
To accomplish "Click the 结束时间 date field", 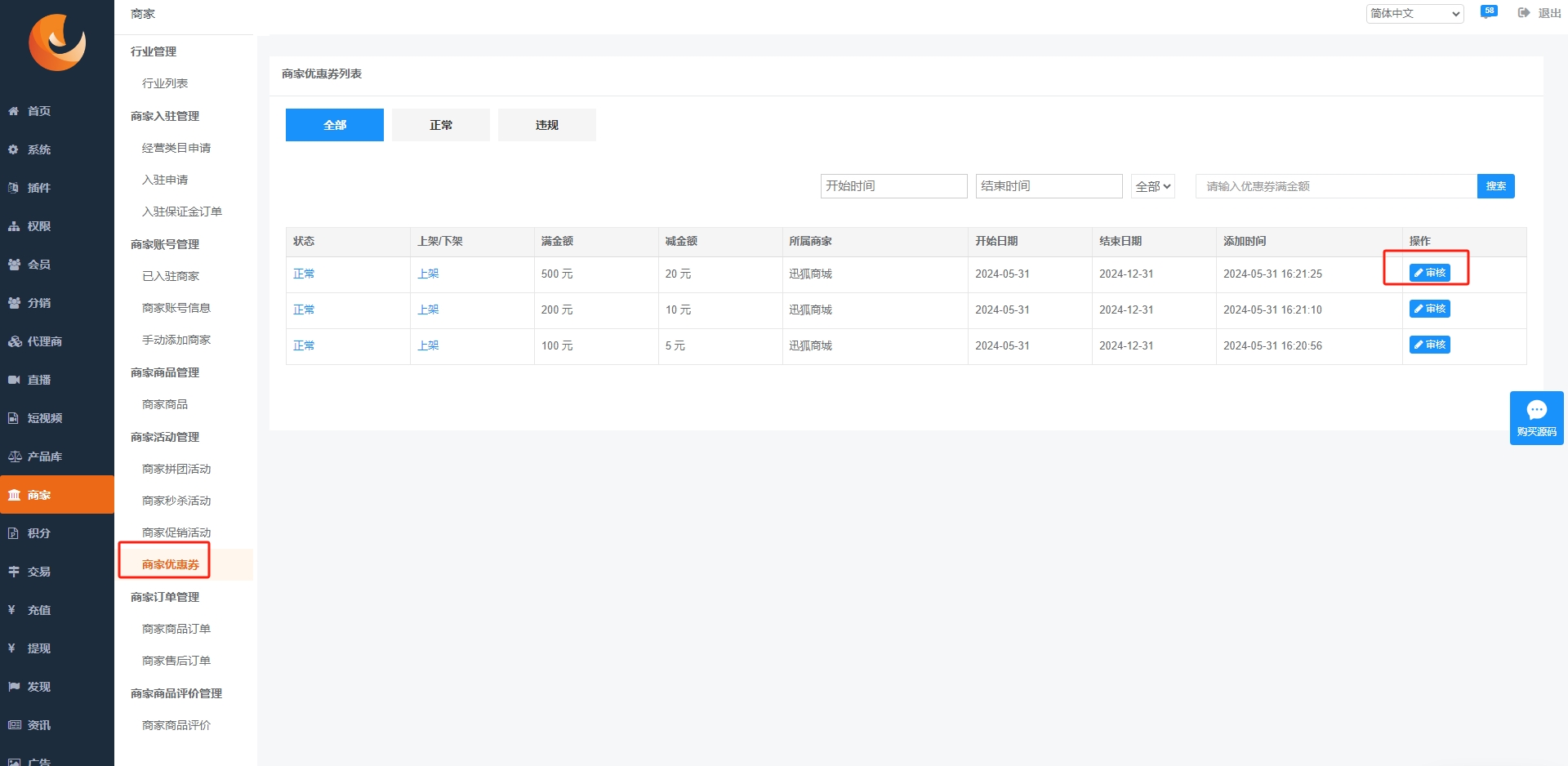I will 1049,186.
